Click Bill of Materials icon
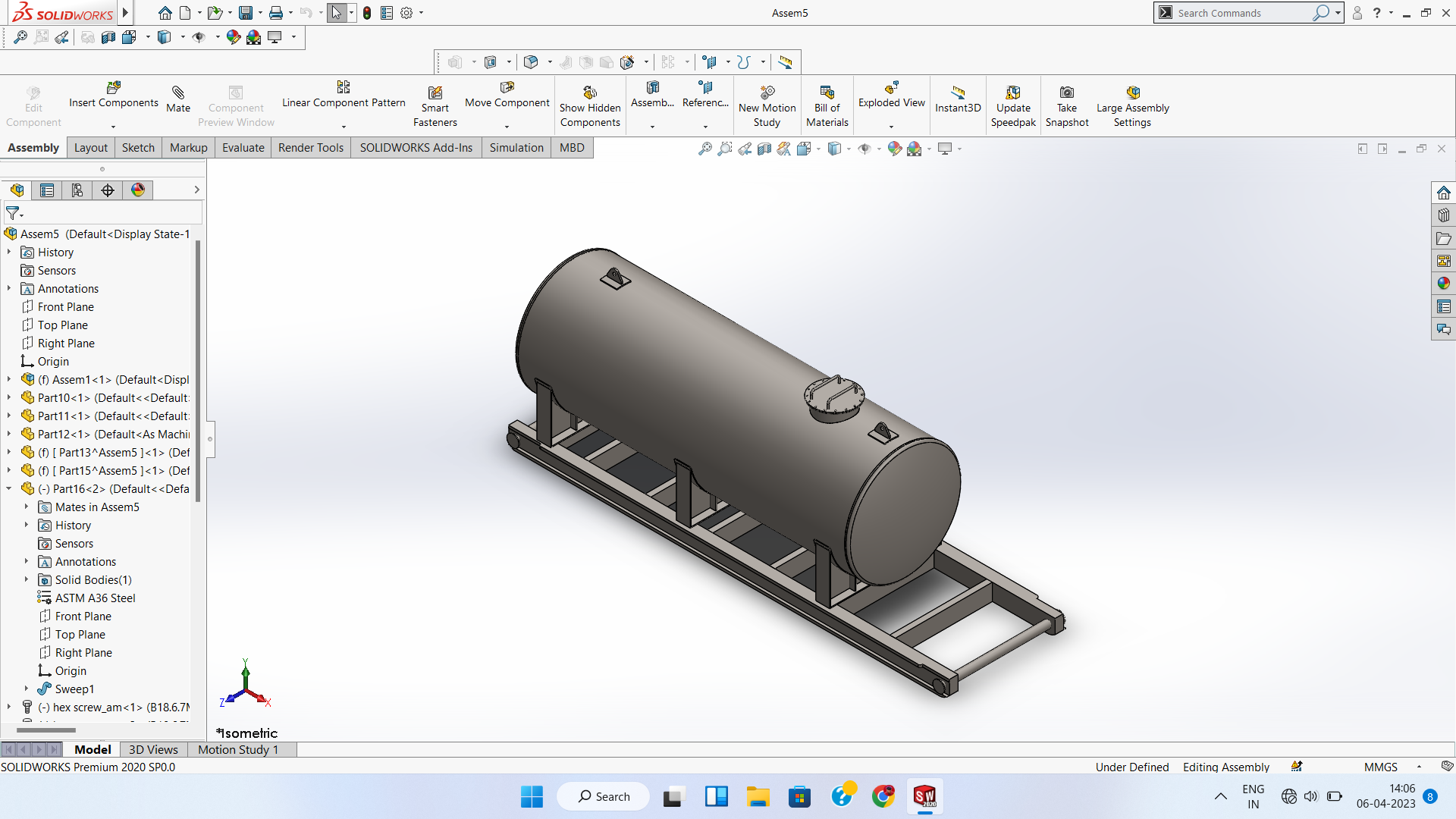The width and height of the screenshot is (1456, 819). [x=827, y=93]
